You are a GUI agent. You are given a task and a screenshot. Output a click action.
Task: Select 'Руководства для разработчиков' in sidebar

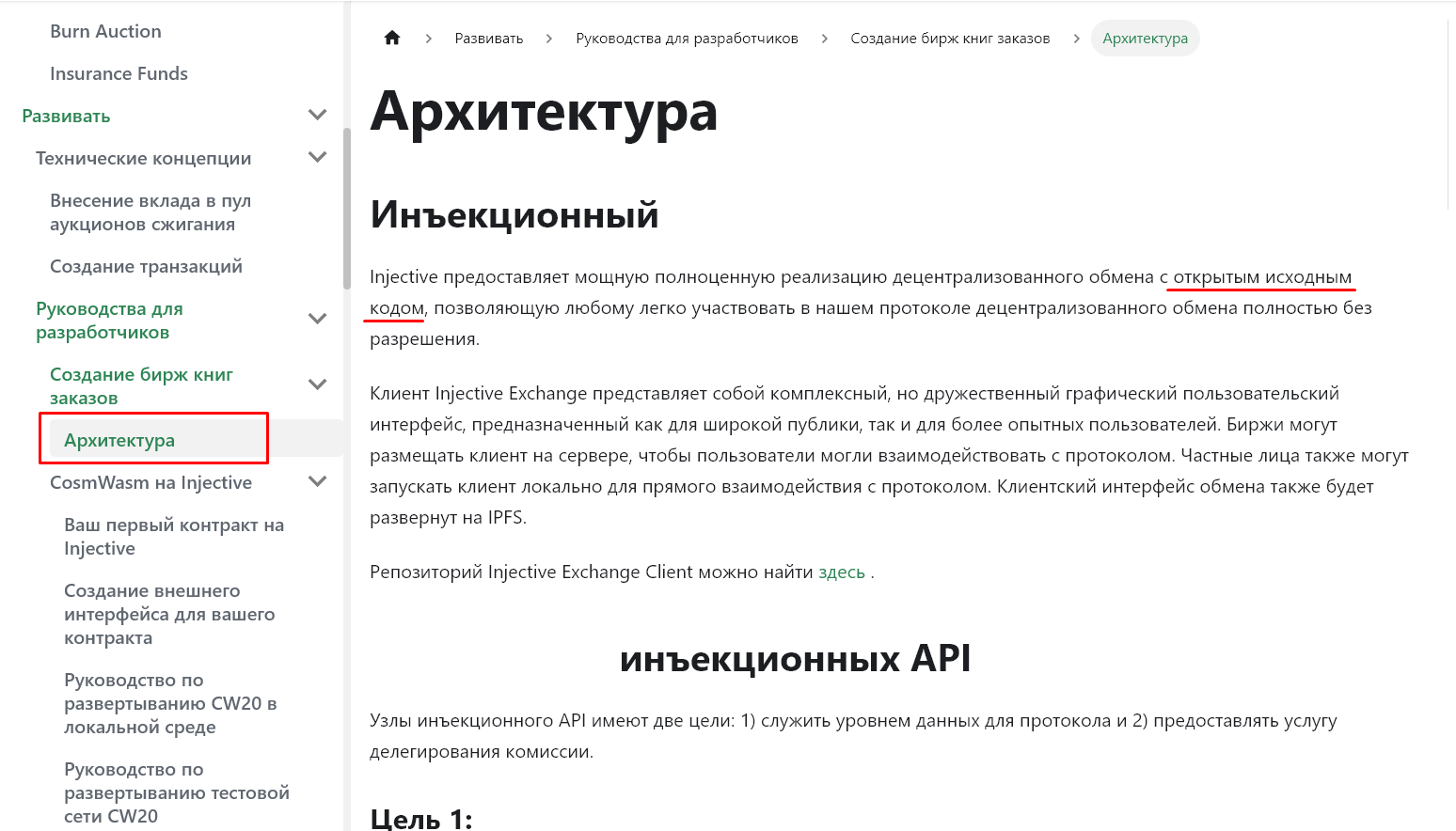point(109,321)
